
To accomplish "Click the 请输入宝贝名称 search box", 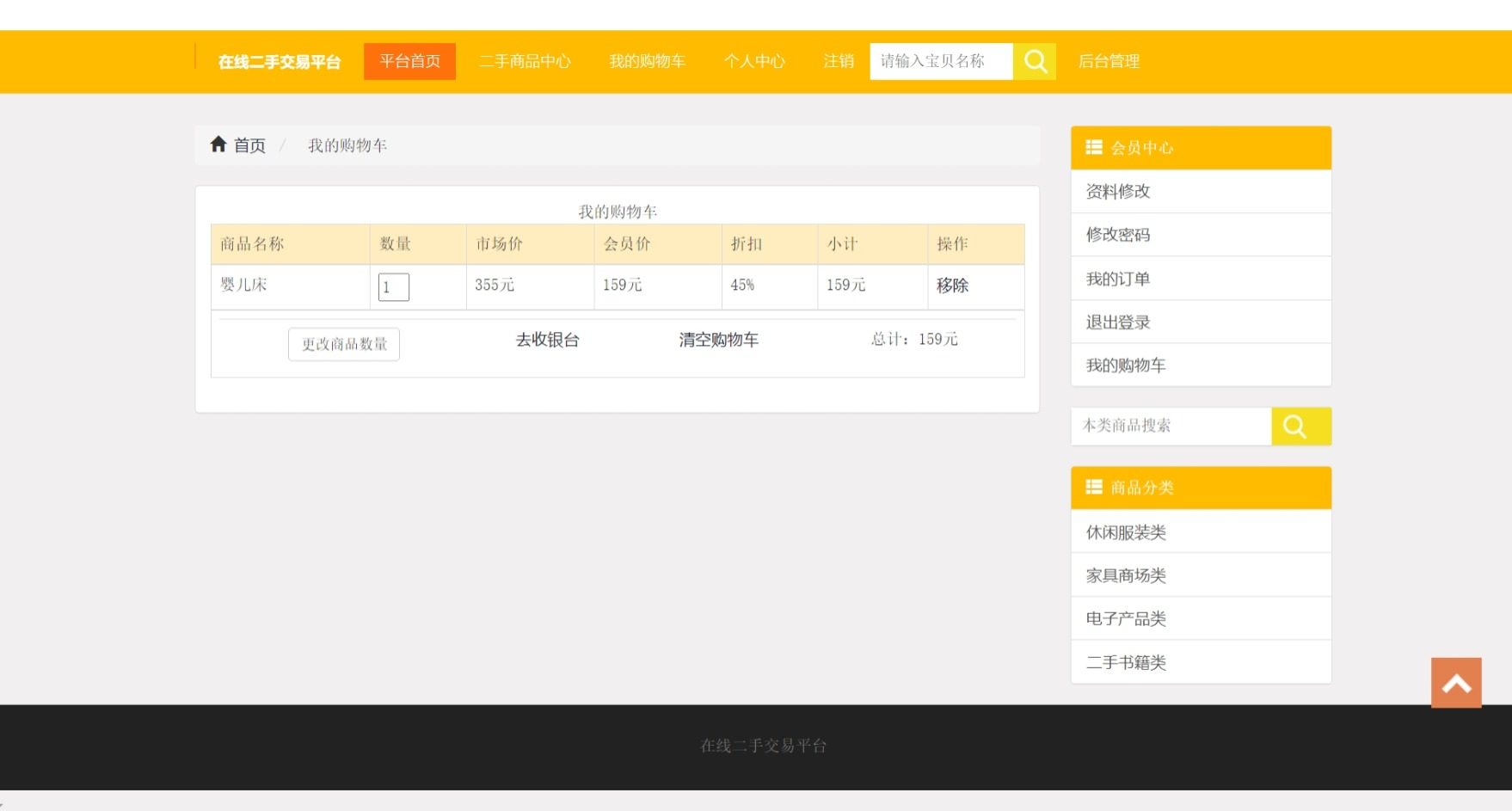I will [x=941, y=61].
